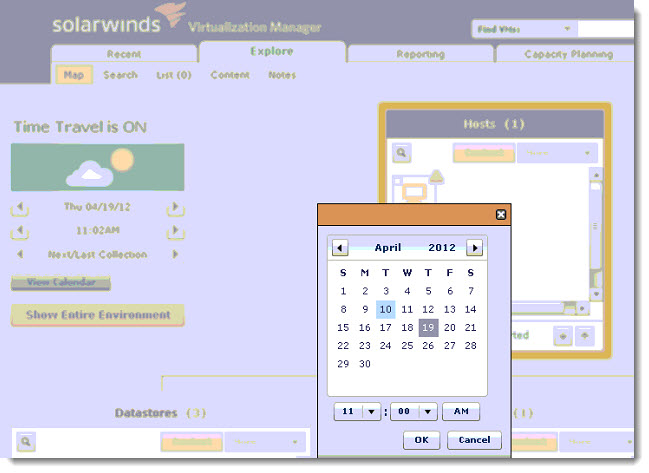Show previous month in calendar popup

coord(340,248)
